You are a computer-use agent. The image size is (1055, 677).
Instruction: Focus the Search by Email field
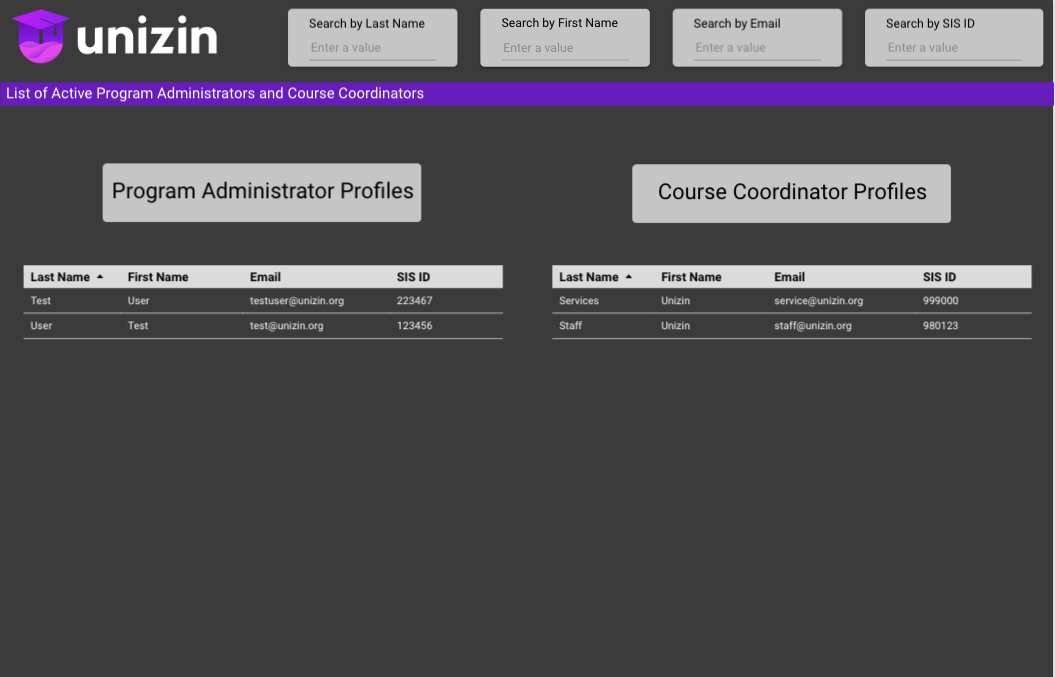pyautogui.click(x=758, y=48)
